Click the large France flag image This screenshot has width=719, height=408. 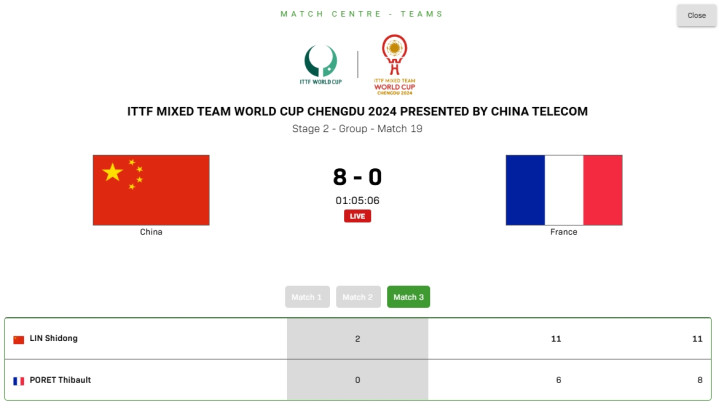564,190
